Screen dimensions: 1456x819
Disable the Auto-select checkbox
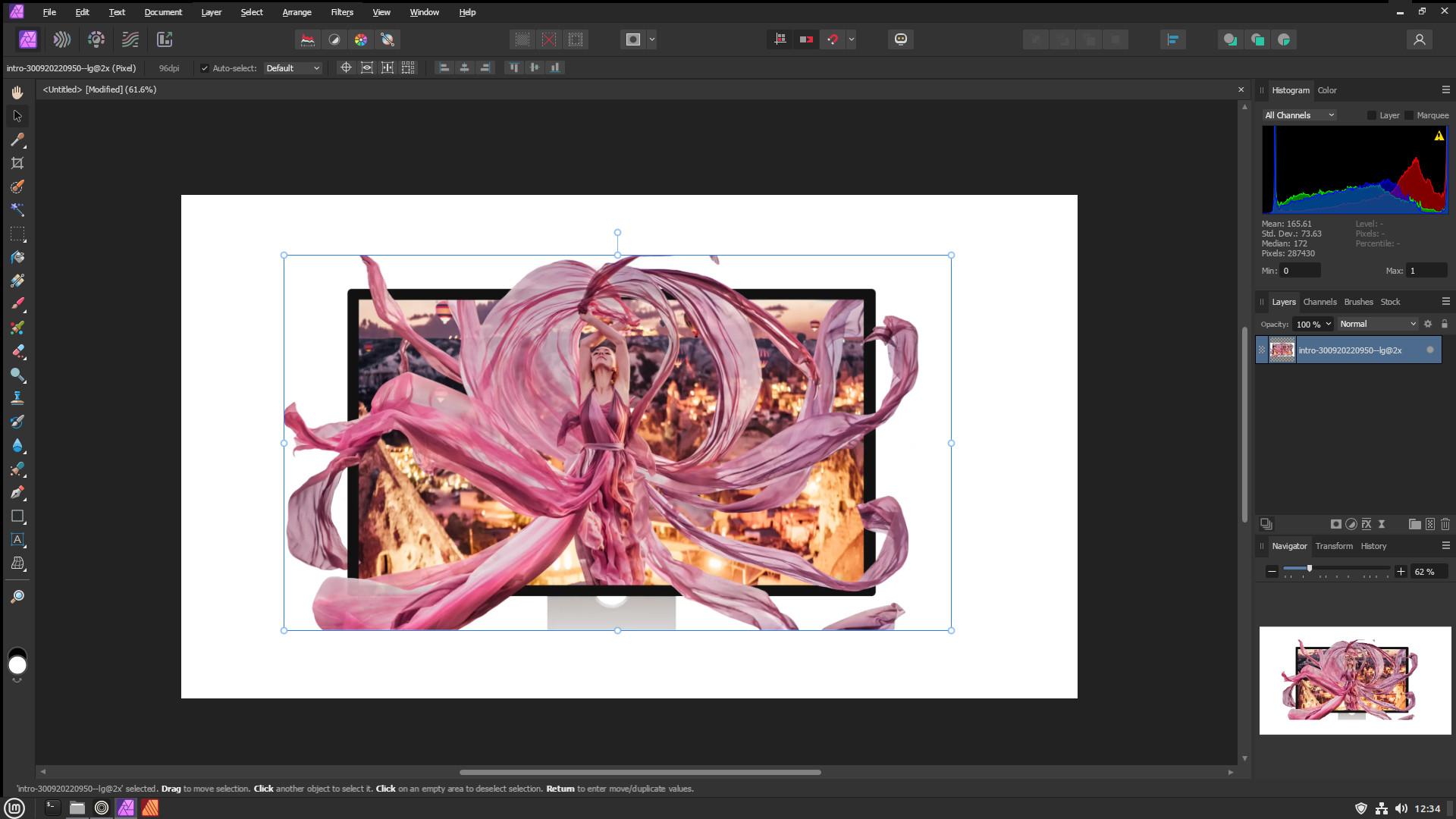click(205, 67)
